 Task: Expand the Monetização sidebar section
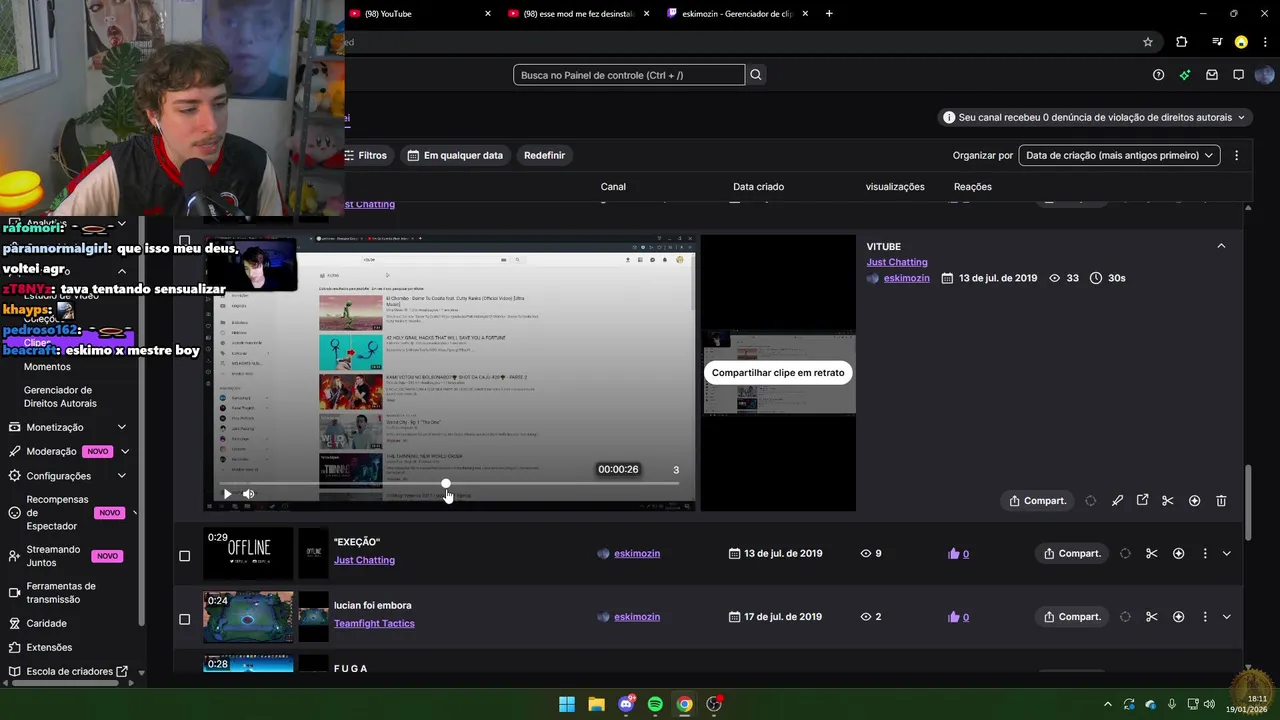pyautogui.click(x=122, y=428)
